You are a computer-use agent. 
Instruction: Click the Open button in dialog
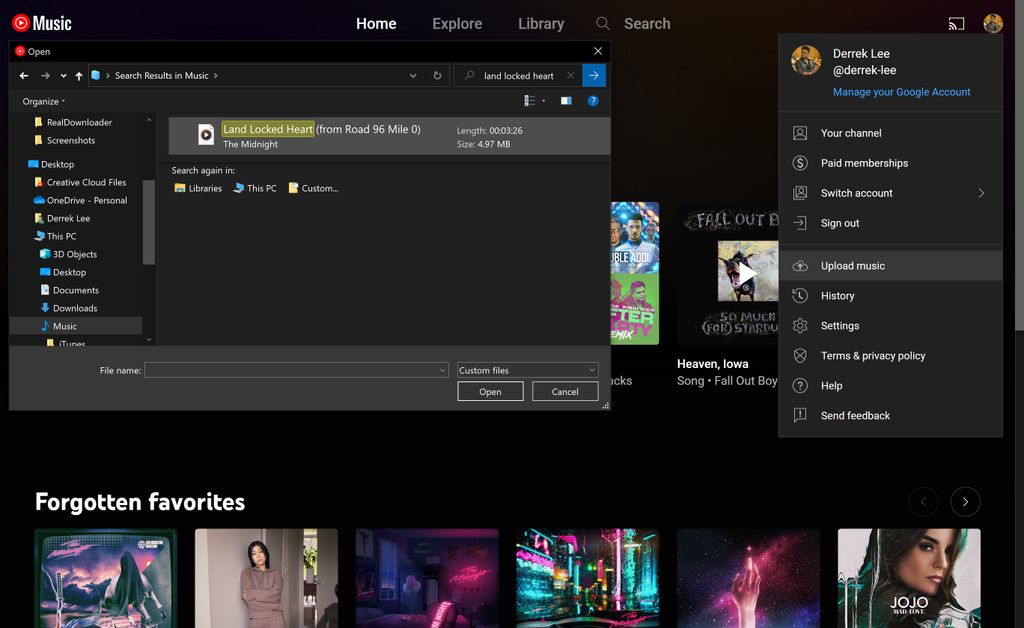[490, 392]
